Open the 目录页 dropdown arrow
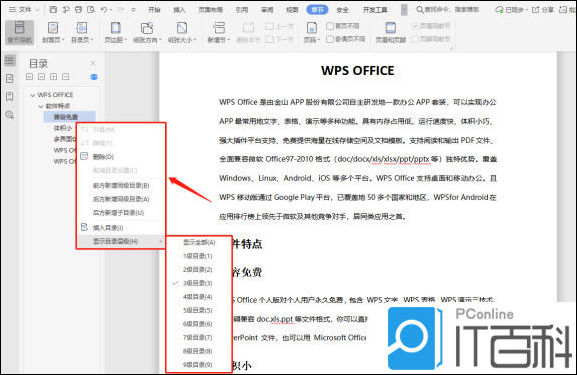This screenshot has height=375, width=577. tap(92, 40)
